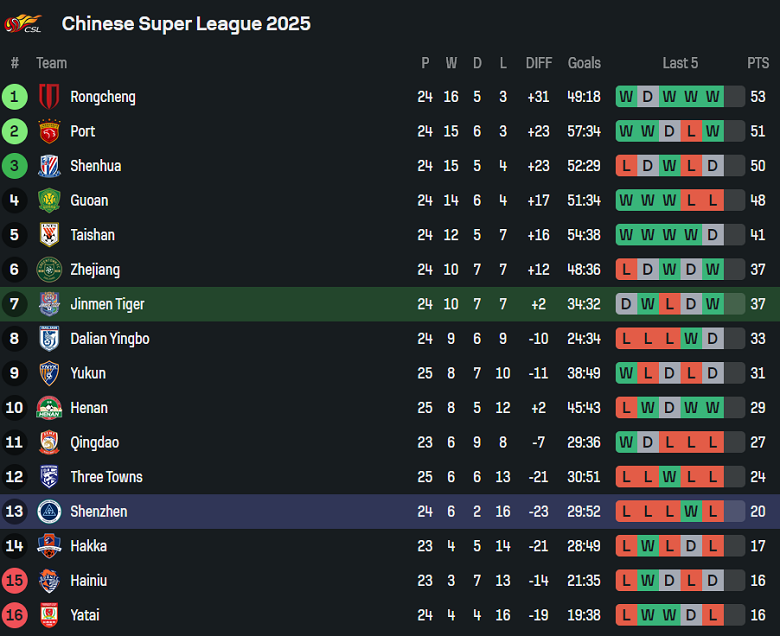780x636 pixels.
Task: Click the Zhejiang club logo
Action: (x=49, y=270)
